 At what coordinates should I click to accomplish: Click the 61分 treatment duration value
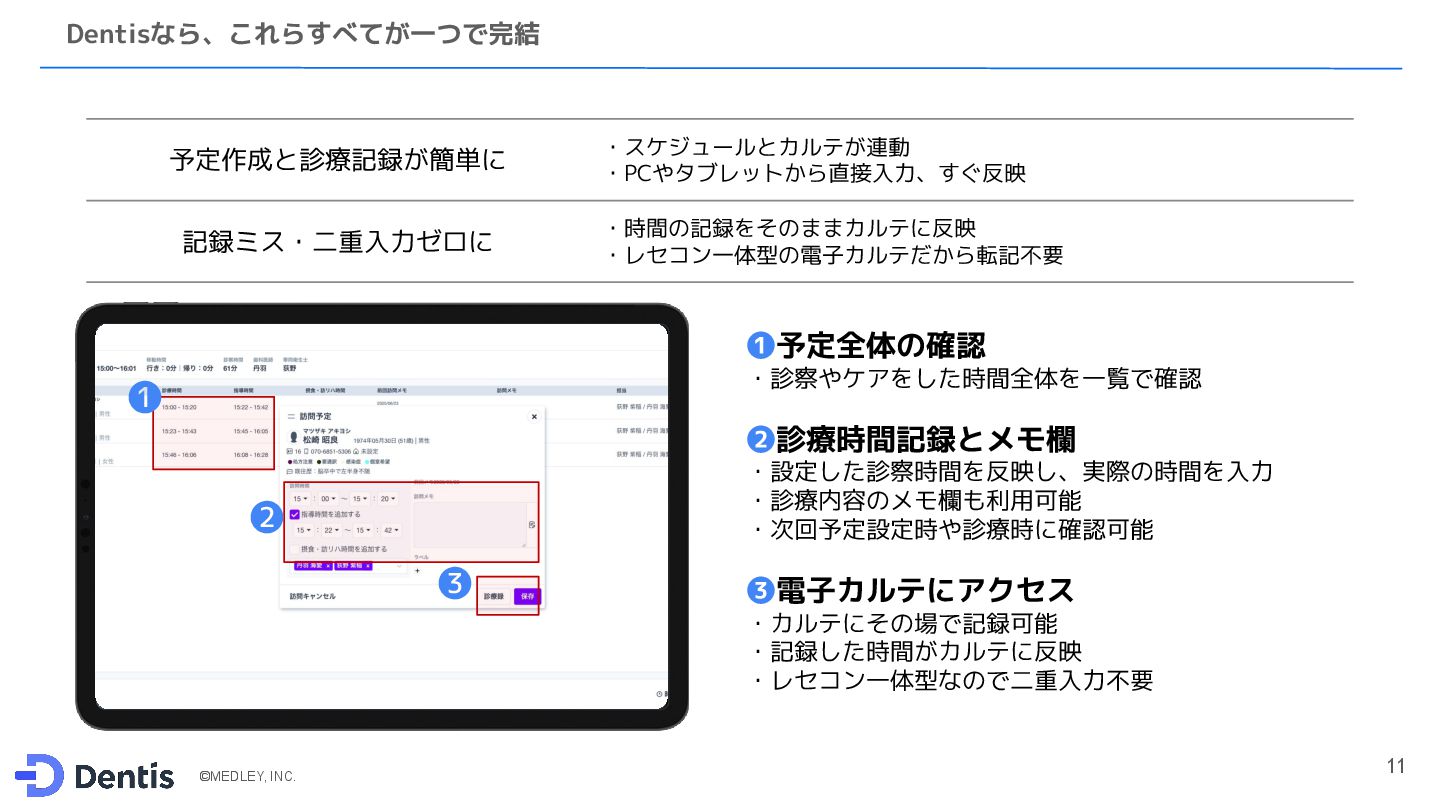click(230, 368)
